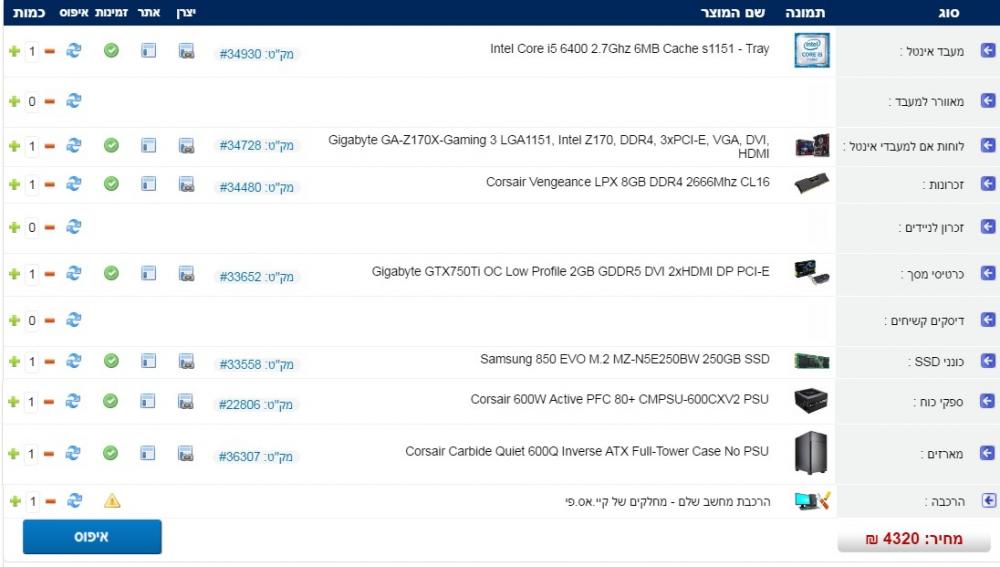Expand the מארזים category arrow

988,454
